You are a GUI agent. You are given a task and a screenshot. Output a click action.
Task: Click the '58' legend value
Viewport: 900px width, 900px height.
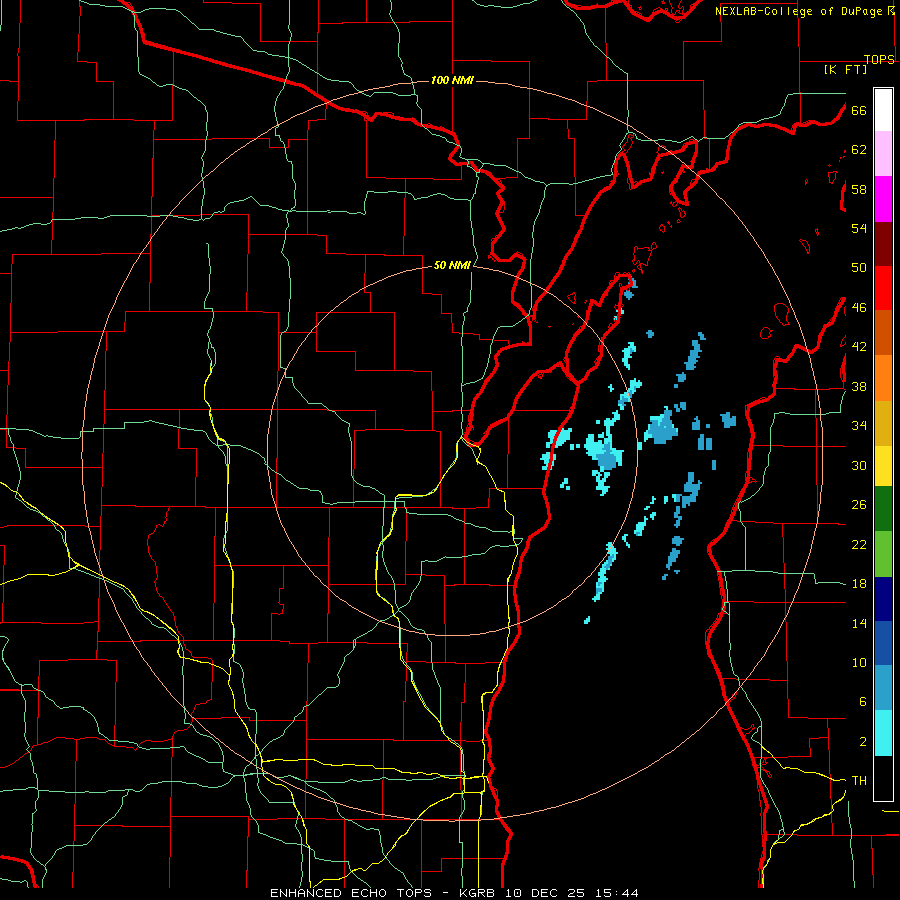(x=859, y=189)
